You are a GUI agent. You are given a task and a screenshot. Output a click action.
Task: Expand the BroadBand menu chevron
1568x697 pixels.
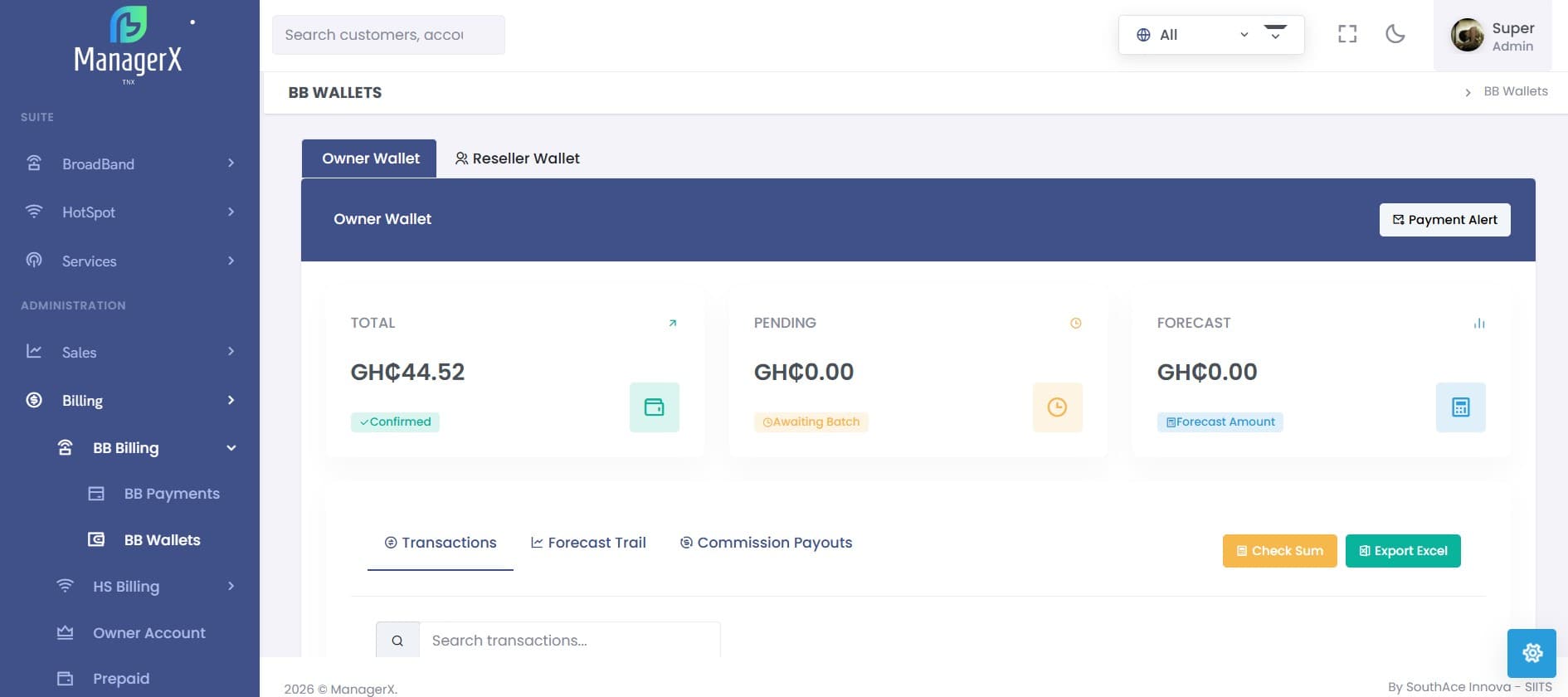tap(231, 163)
